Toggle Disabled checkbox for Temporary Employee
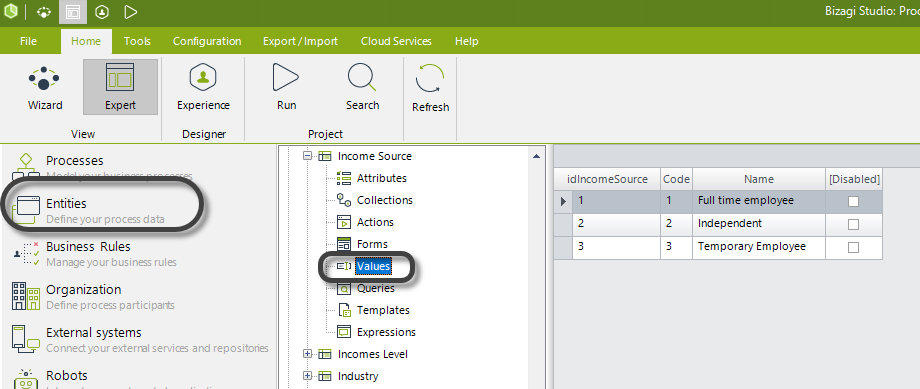Screen dimensions: 920x389 point(853,247)
